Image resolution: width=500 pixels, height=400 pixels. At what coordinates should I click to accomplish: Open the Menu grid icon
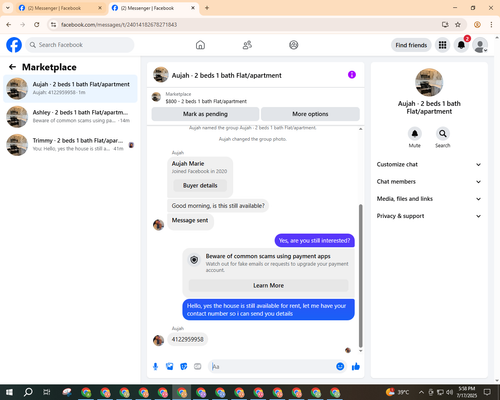442,45
